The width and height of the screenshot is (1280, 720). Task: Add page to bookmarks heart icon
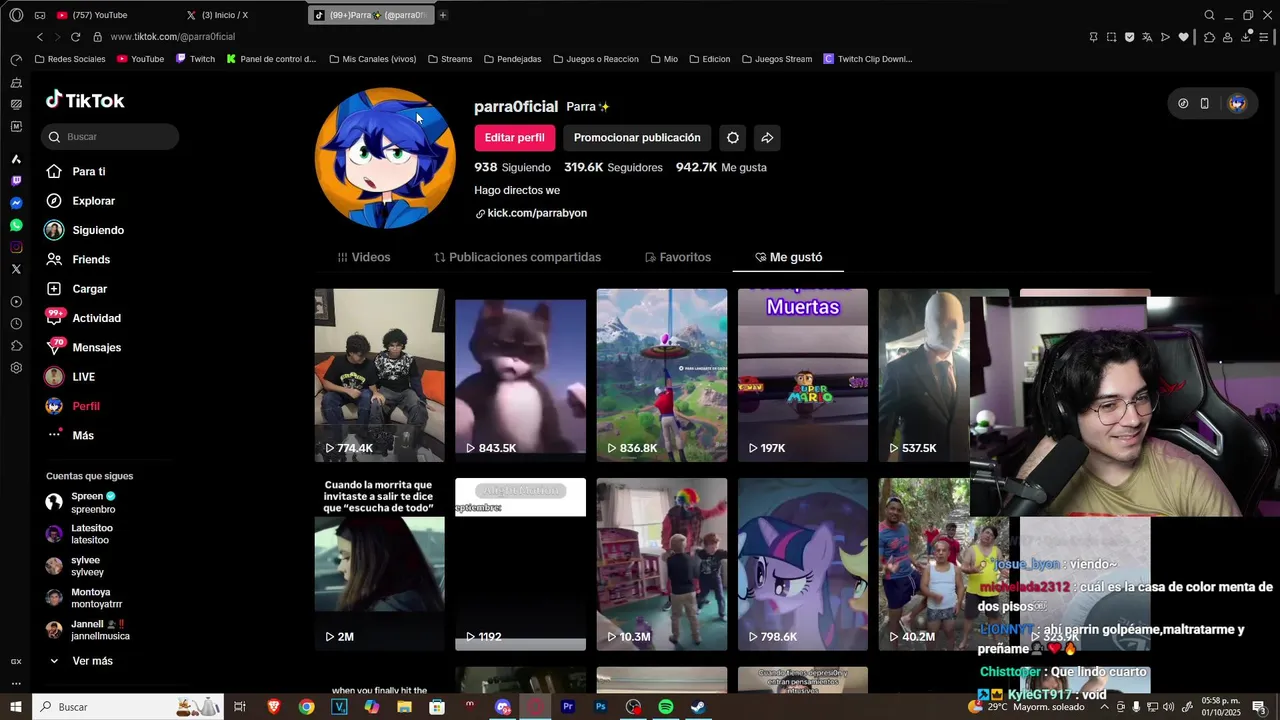1184,37
